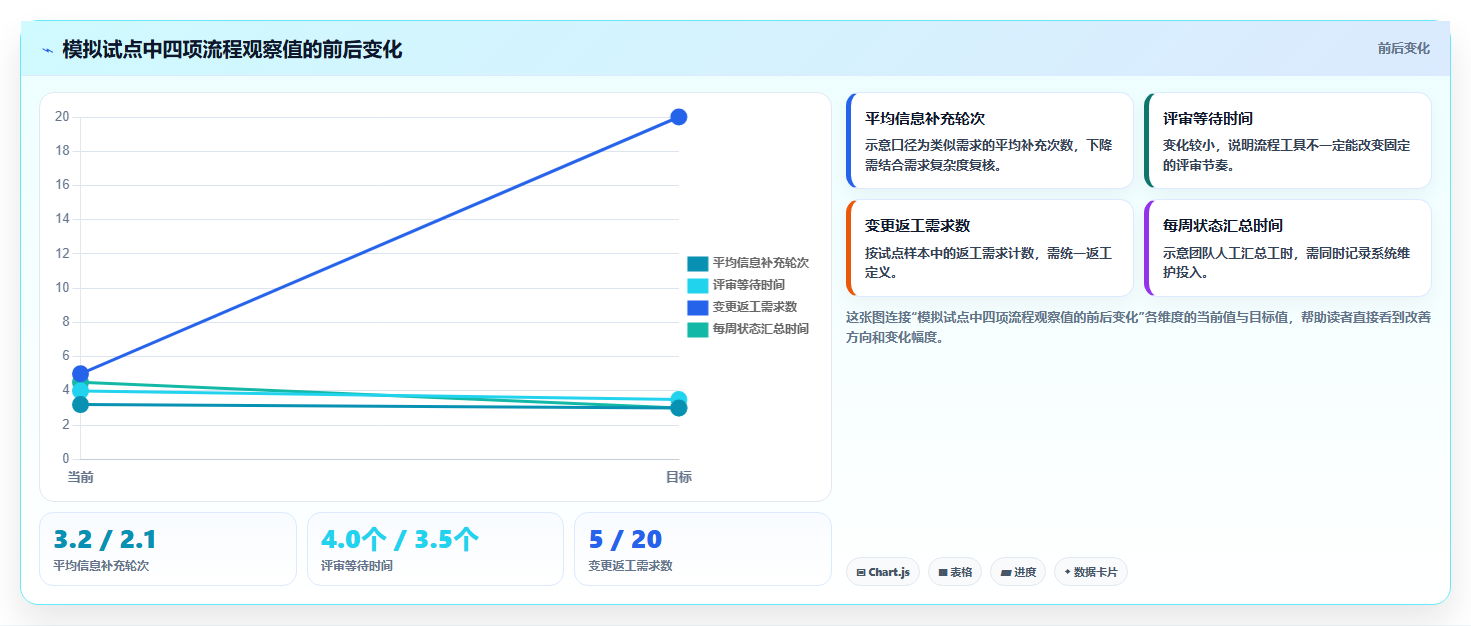
Task: Toggle the 评审等待时间 legend swatch
Action: click(x=697, y=285)
